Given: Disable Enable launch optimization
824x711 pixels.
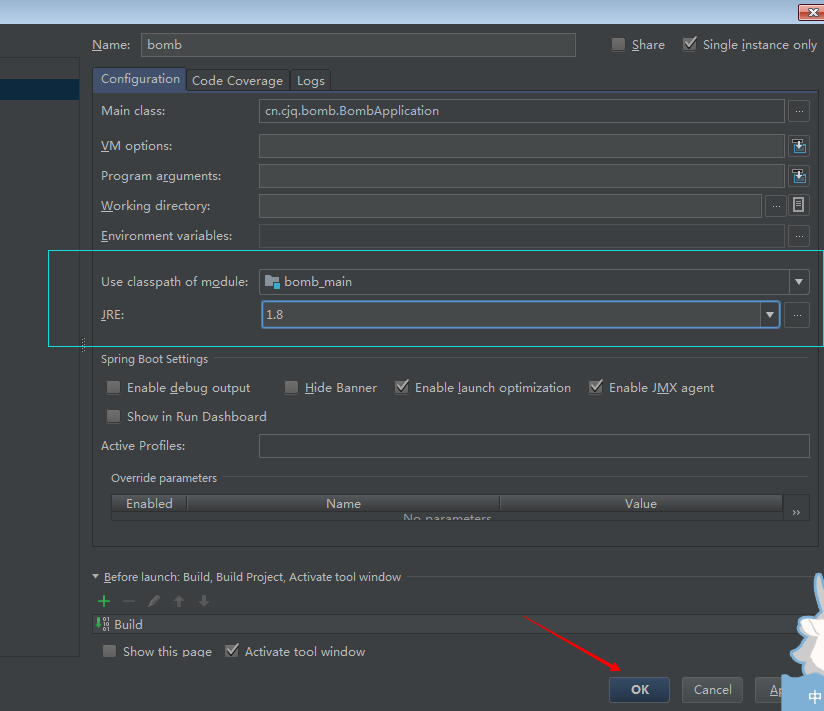Looking at the screenshot, I should pyautogui.click(x=401, y=387).
